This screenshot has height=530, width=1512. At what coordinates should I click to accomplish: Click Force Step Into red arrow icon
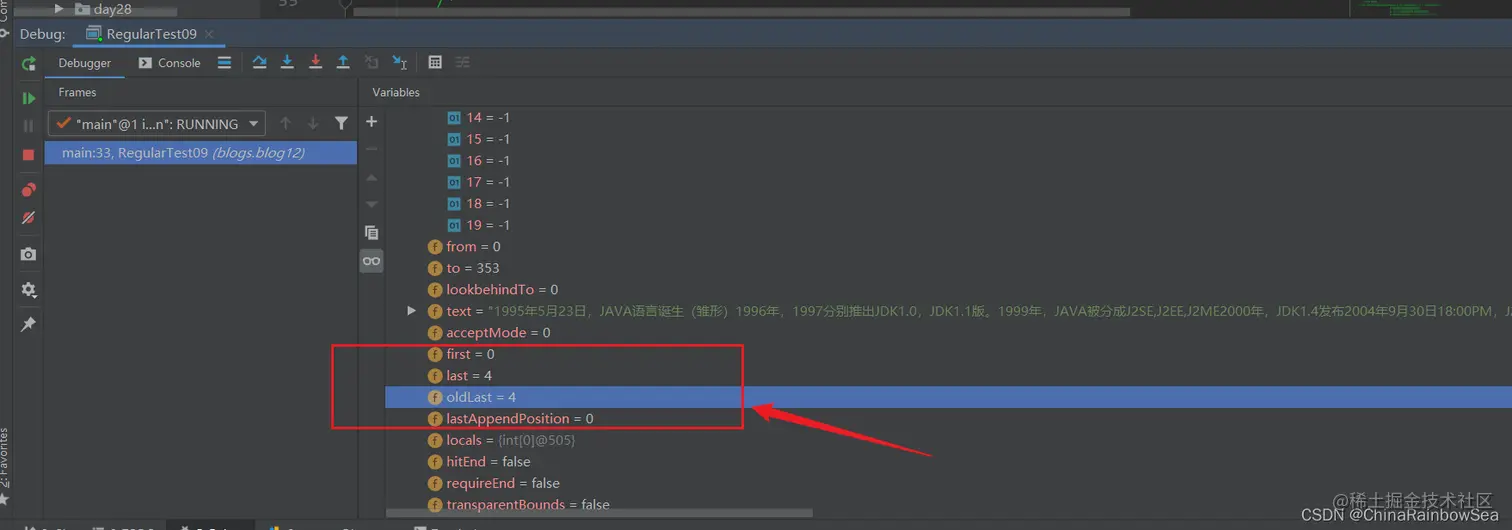(x=315, y=62)
